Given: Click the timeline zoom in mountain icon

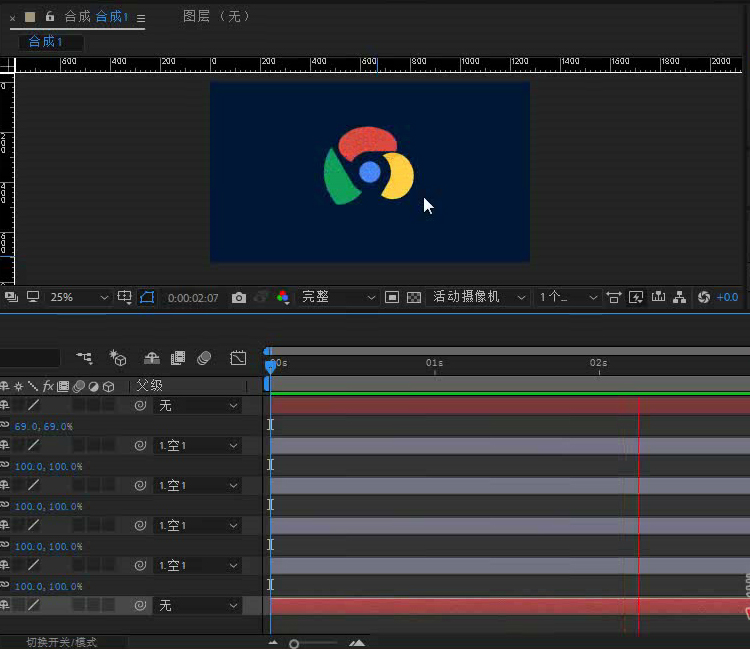Looking at the screenshot, I should (x=357, y=643).
